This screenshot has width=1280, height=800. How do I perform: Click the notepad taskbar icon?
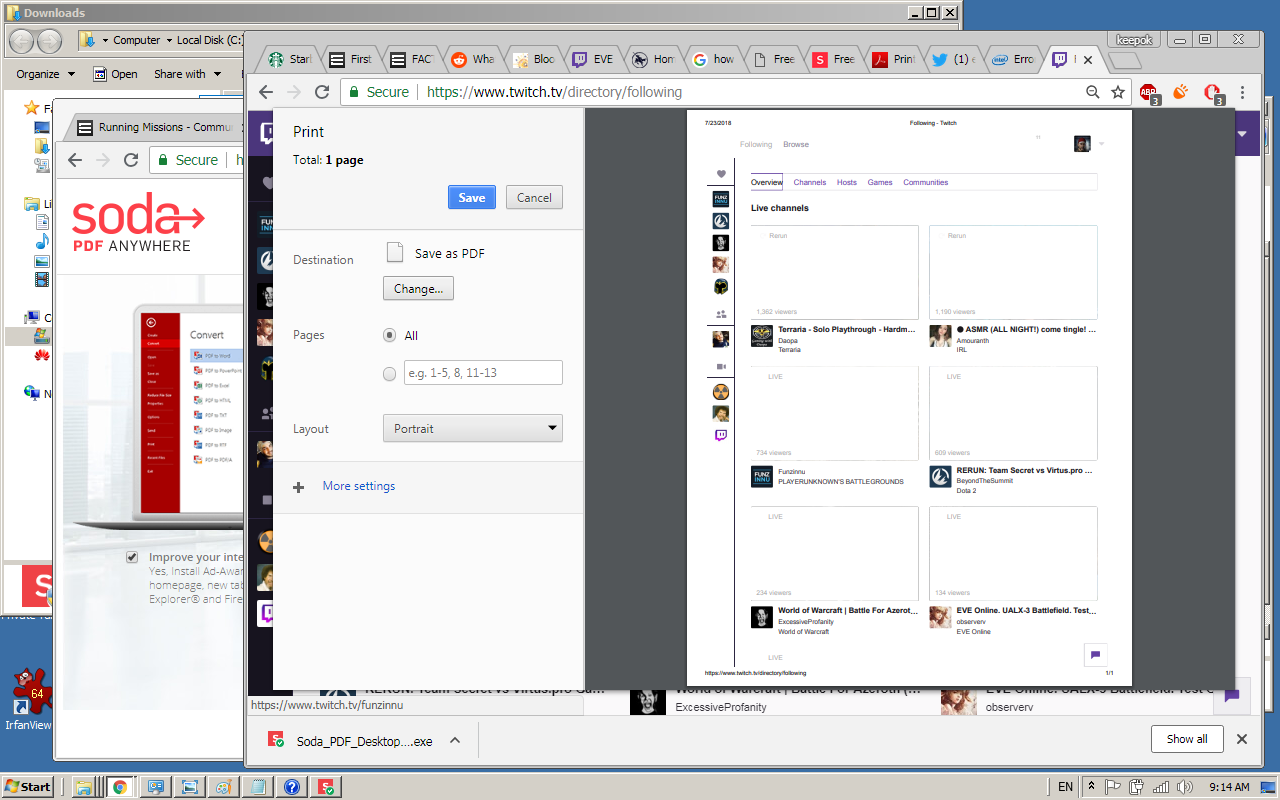tap(257, 787)
